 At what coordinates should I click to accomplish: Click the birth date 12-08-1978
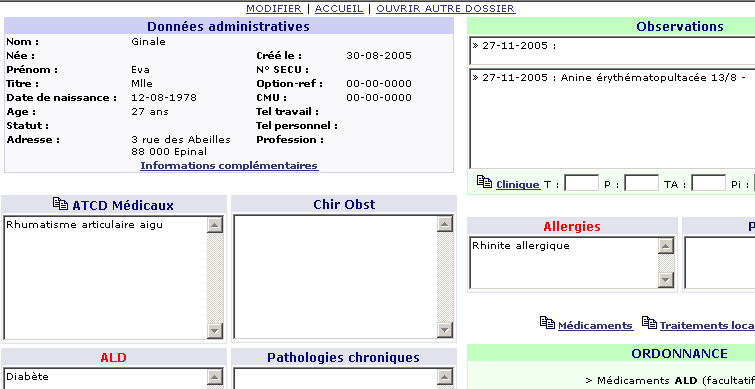pyautogui.click(x=164, y=98)
